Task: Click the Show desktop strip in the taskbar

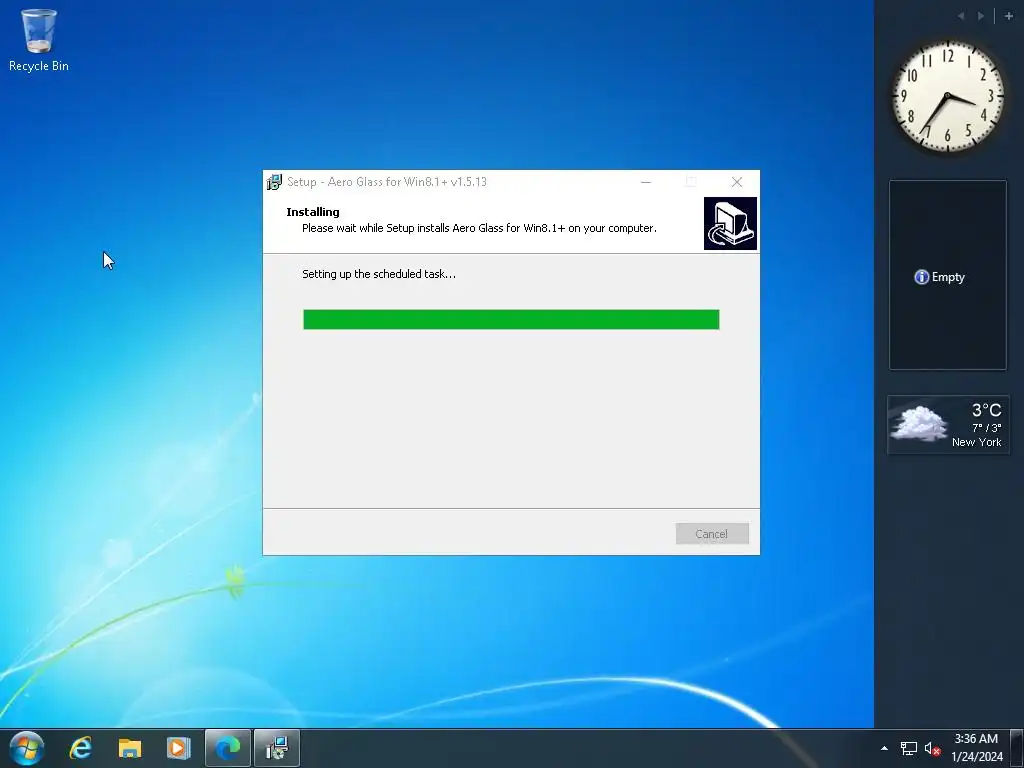Action: [1017, 748]
